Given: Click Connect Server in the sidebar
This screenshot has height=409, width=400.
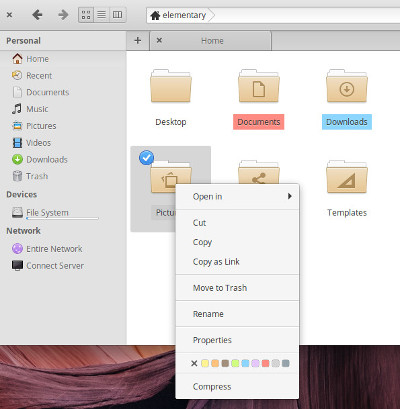Looking at the screenshot, I should [x=48, y=266].
